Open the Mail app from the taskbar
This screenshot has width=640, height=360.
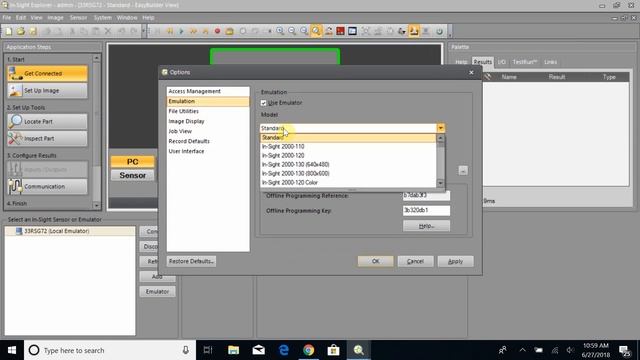pyautogui.click(x=258, y=350)
